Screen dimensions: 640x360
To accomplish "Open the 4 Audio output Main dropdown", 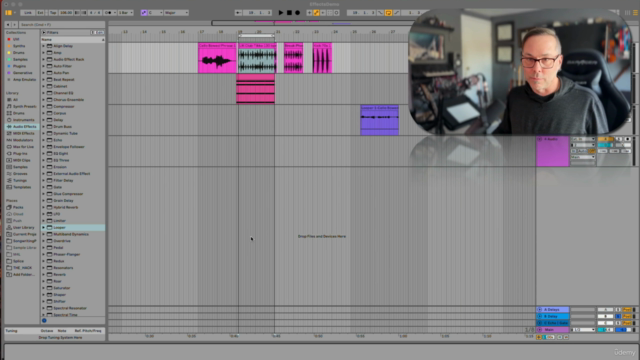I will [x=583, y=157].
